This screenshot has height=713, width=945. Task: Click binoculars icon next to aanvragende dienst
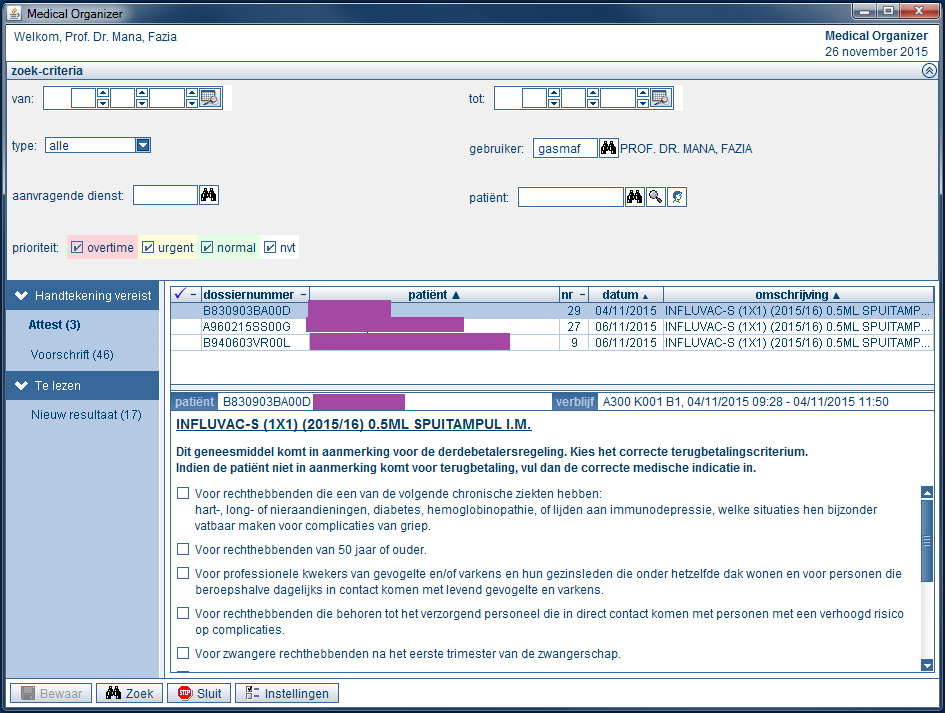[x=208, y=195]
